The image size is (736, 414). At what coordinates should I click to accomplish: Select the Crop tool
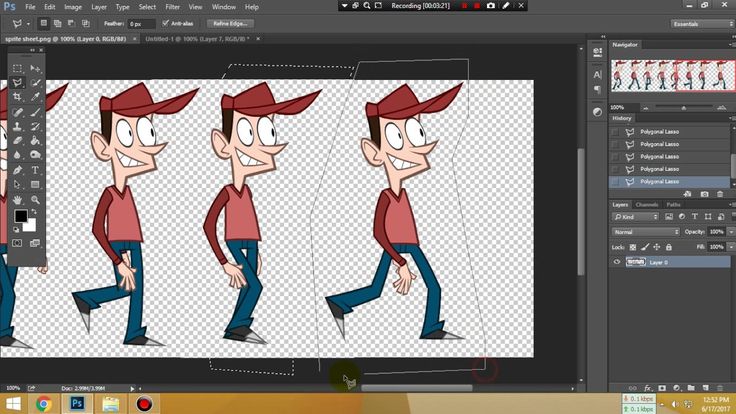18,98
